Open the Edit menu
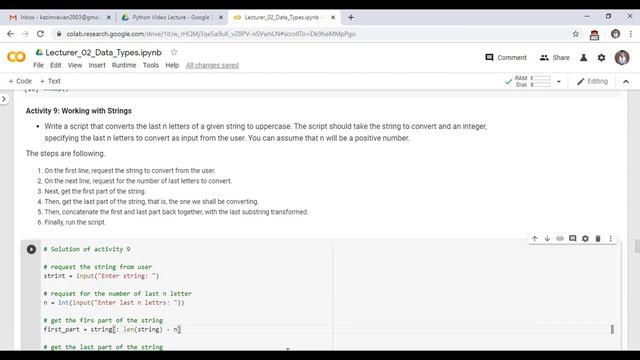This screenshot has height=360, width=640. tap(56, 65)
